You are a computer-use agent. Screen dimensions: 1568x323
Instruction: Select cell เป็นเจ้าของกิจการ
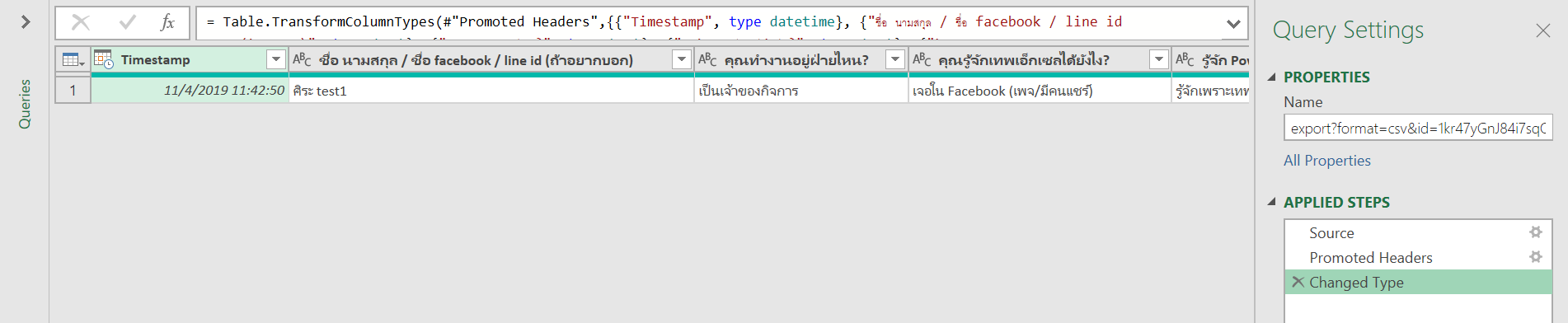pos(801,91)
